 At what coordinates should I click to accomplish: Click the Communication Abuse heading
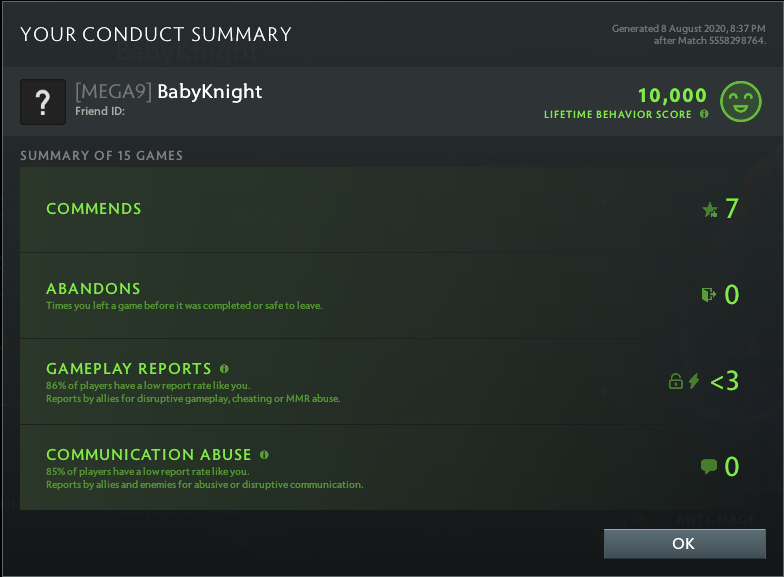coord(148,454)
